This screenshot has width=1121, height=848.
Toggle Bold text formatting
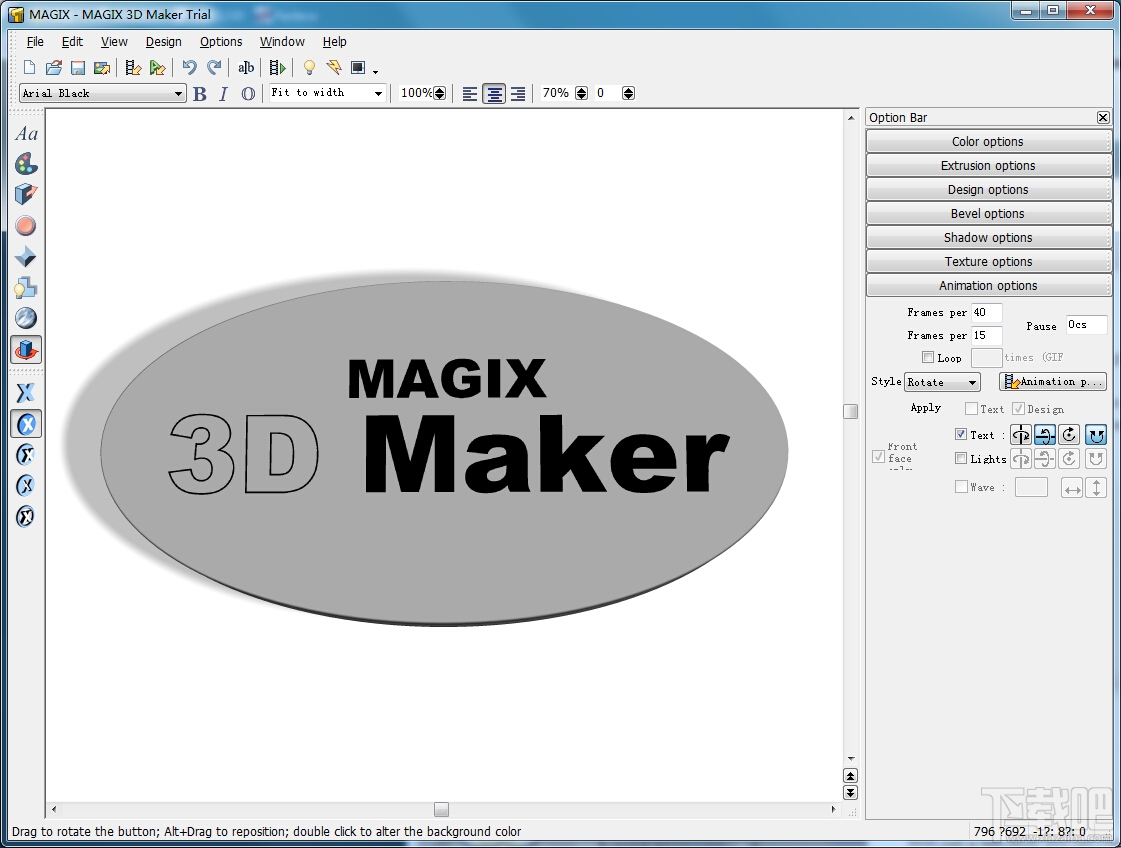click(200, 94)
